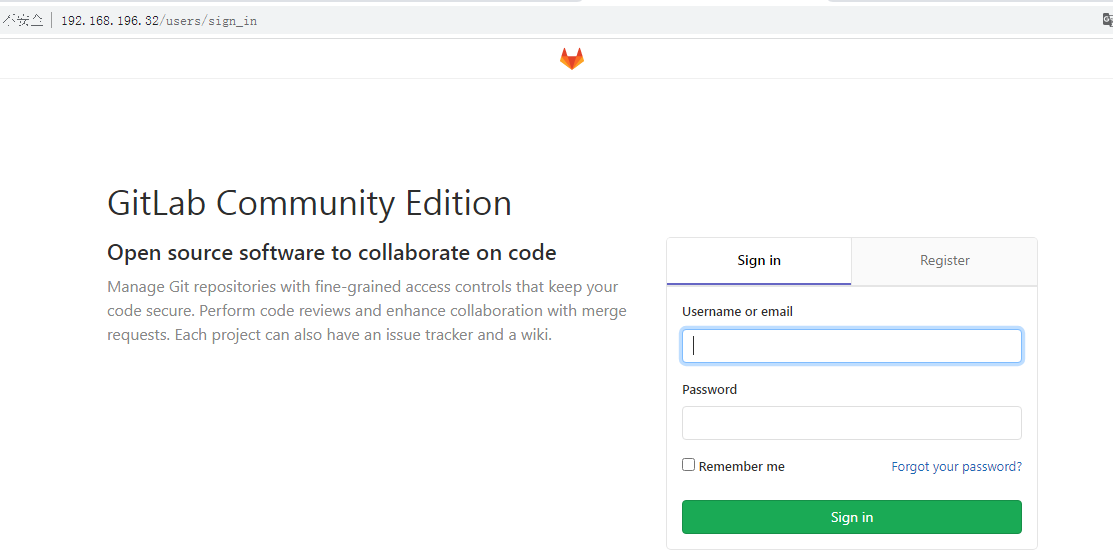Click the GitLab fox logo
1113x553 pixels.
point(571,59)
